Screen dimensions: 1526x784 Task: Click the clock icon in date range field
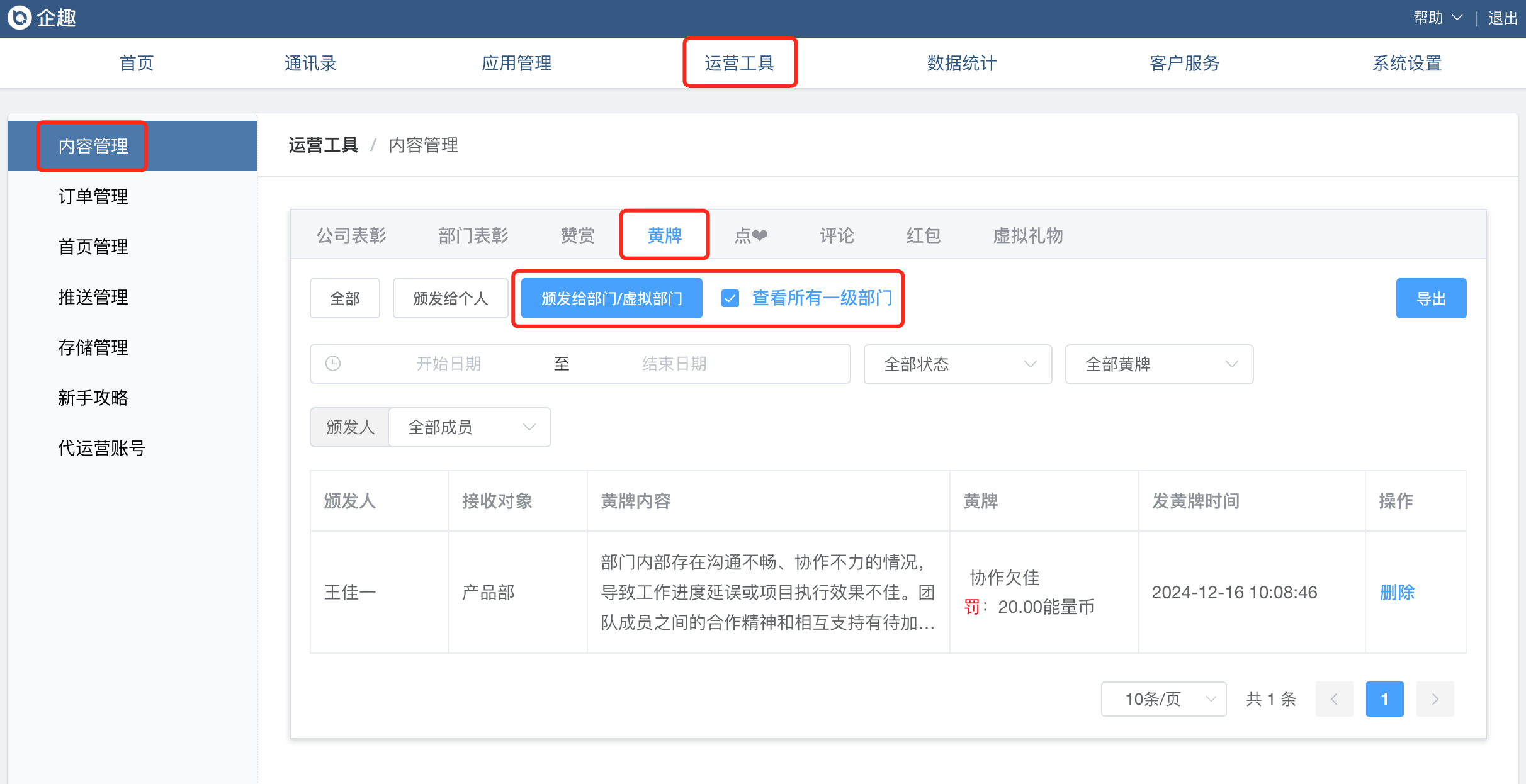pos(333,364)
